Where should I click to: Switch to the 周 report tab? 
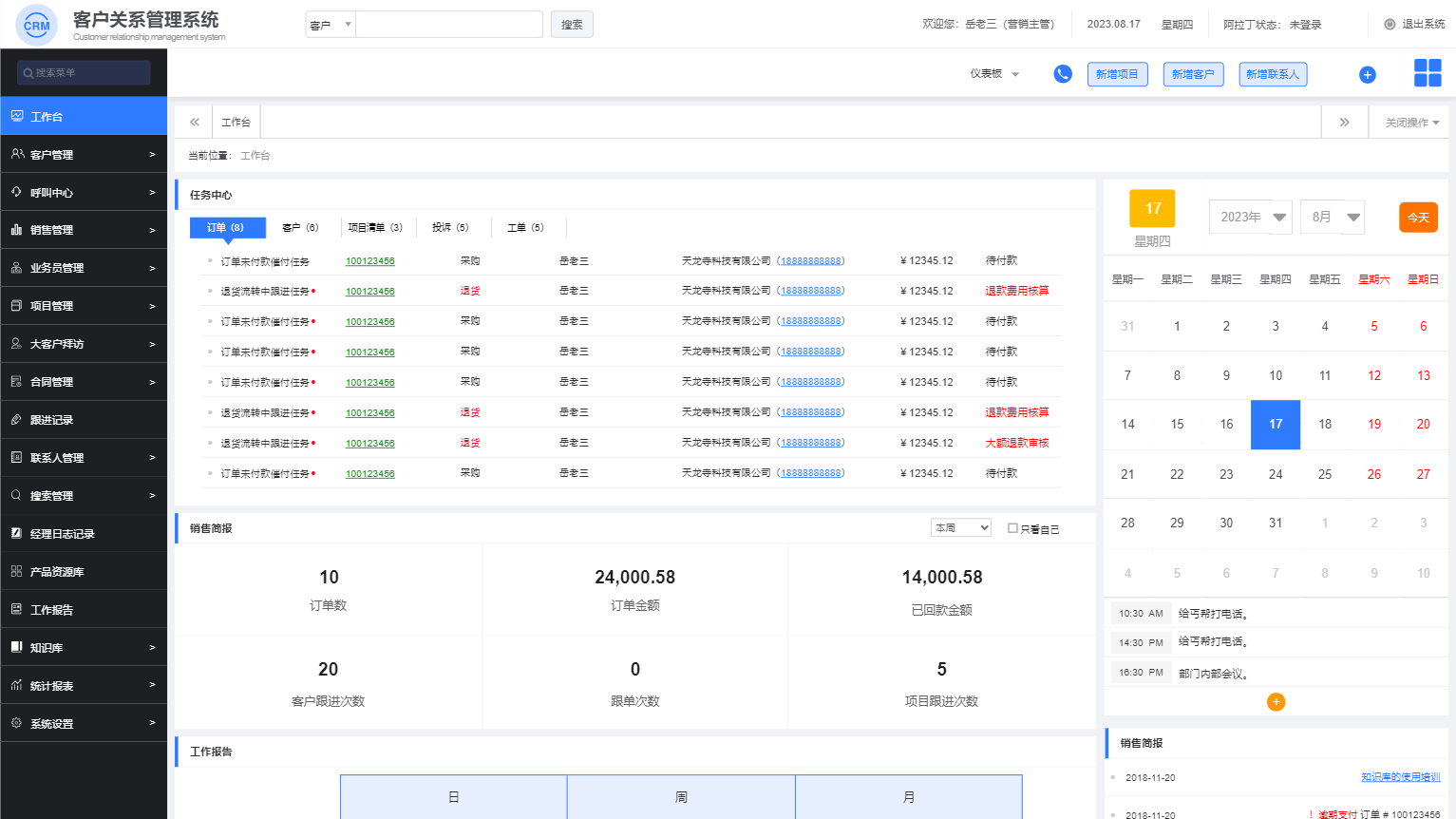(x=681, y=797)
